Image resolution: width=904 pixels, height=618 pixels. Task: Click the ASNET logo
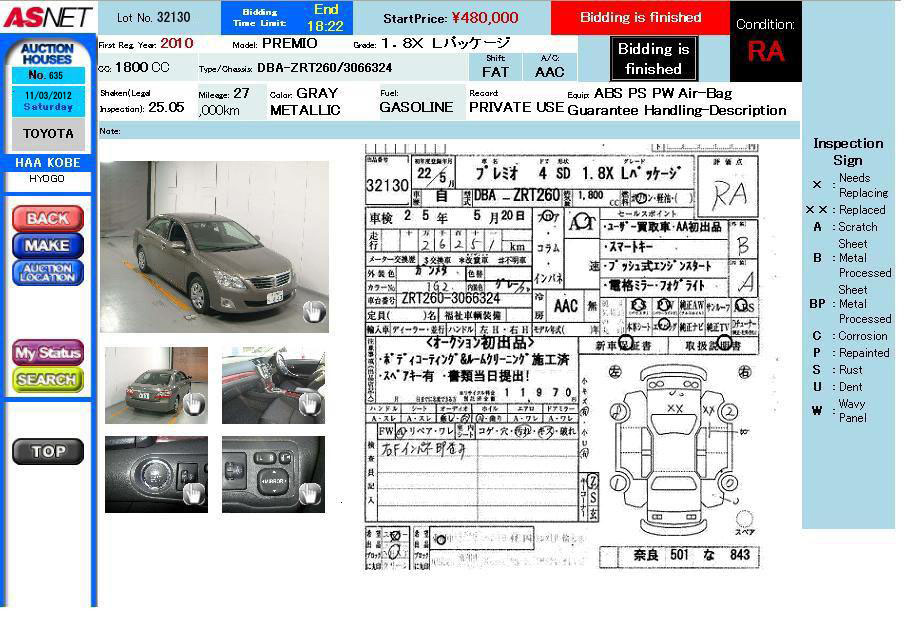click(47, 17)
